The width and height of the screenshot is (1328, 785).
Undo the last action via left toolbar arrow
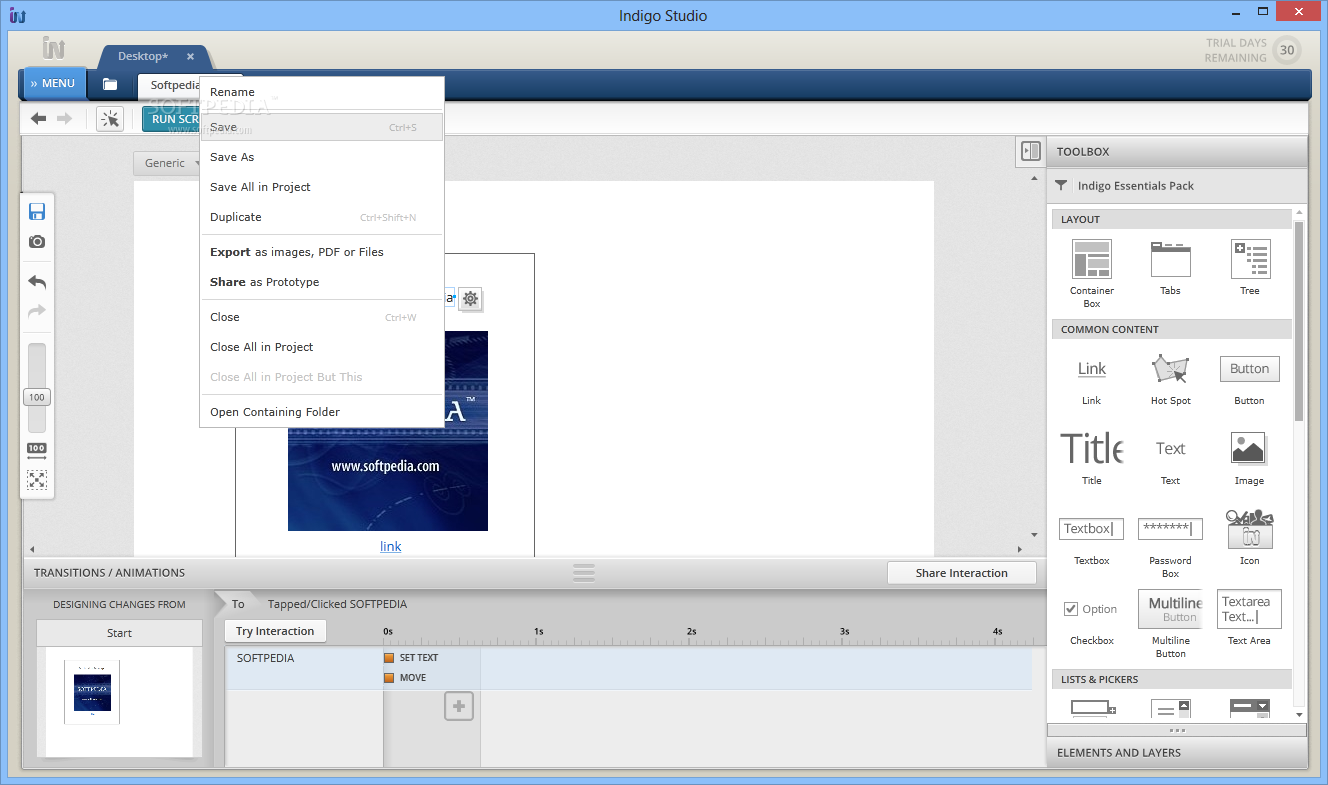[37, 282]
